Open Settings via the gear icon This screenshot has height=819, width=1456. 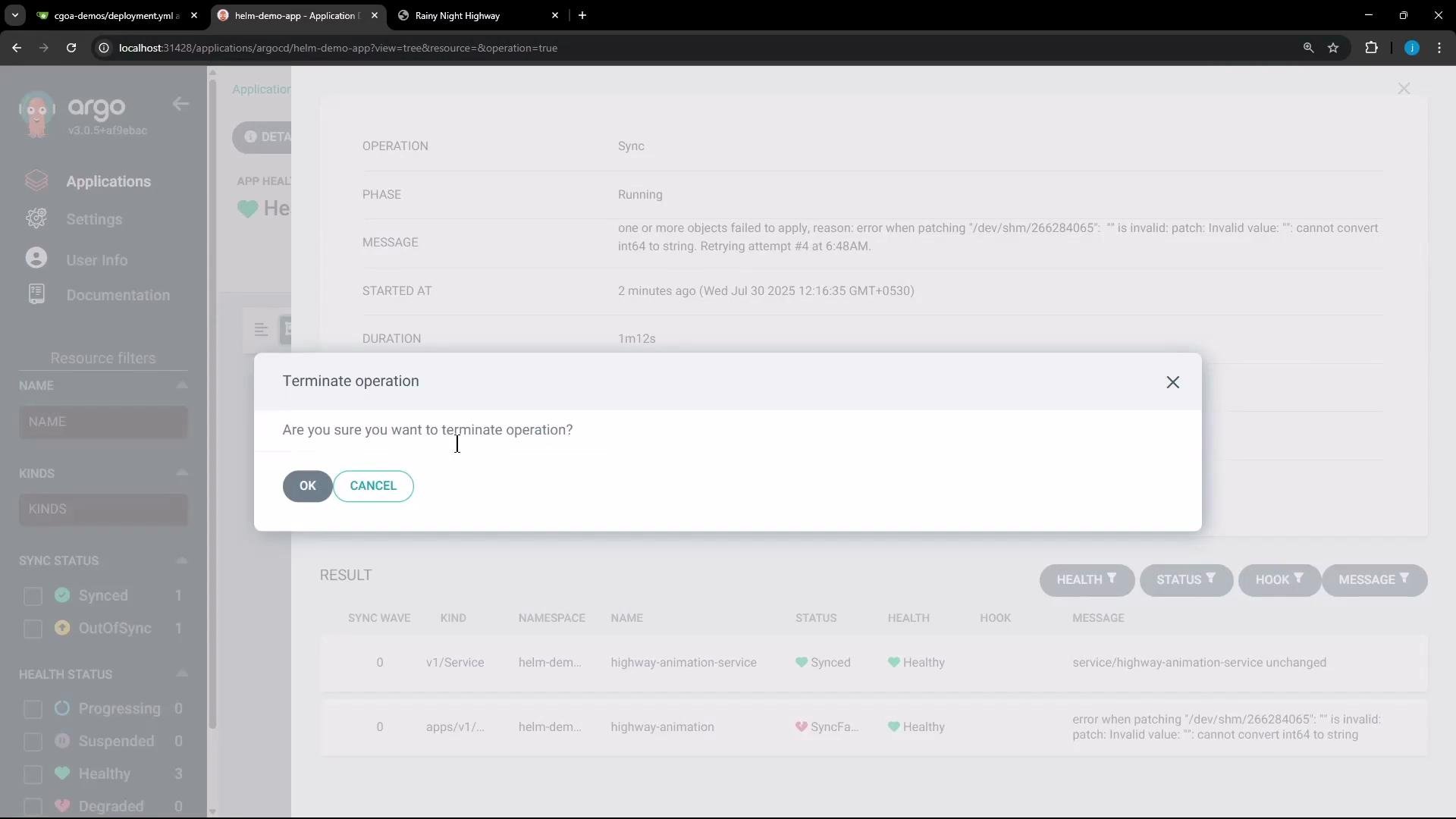pos(36,218)
